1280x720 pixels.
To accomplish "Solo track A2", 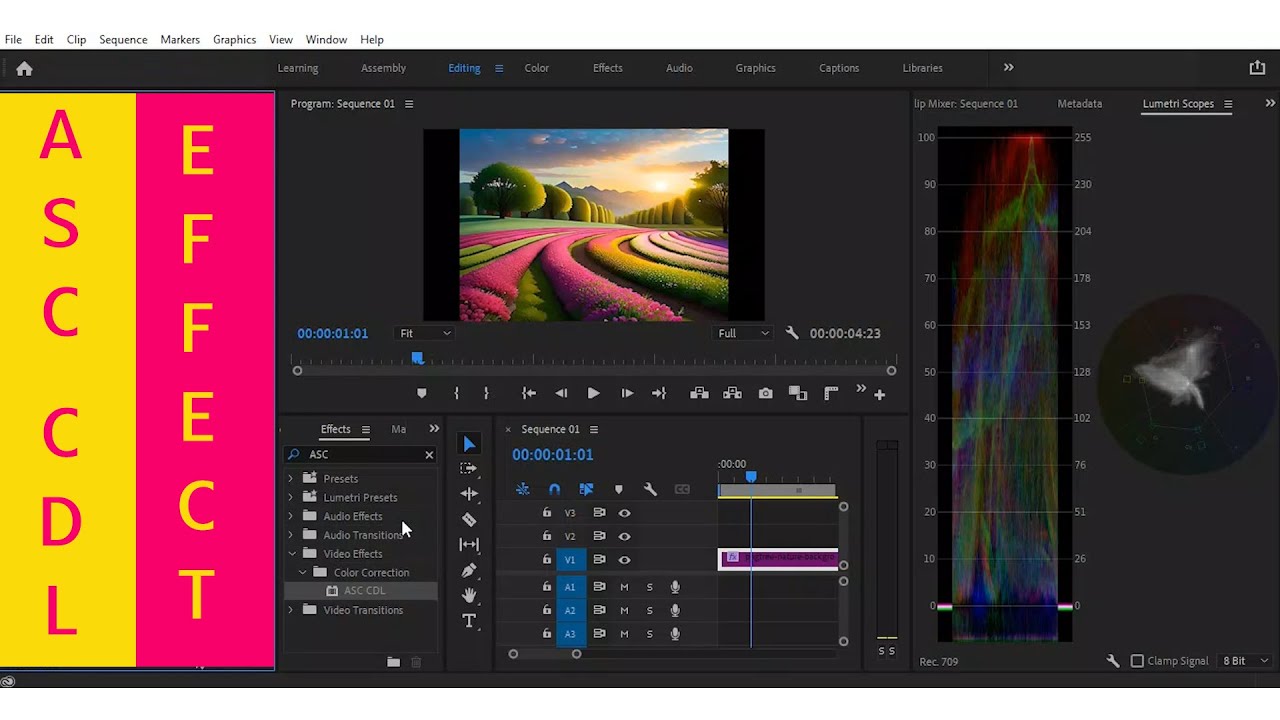I will click(x=649, y=610).
